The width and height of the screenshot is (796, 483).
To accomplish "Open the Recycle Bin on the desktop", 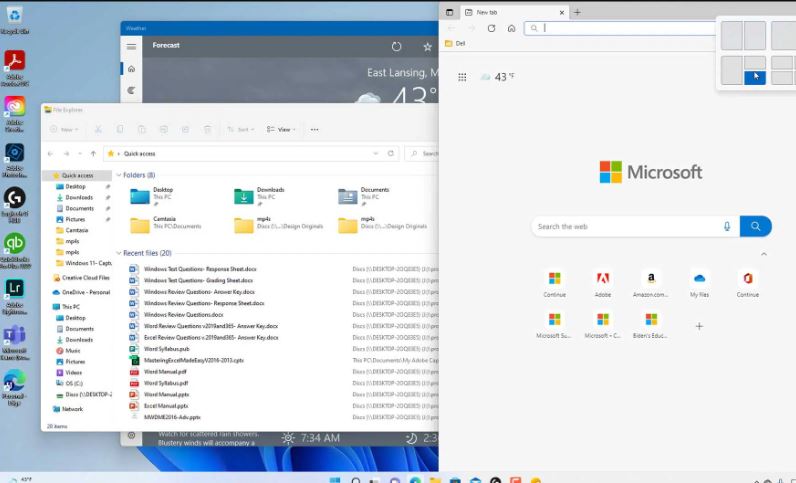I will point(15,20).
